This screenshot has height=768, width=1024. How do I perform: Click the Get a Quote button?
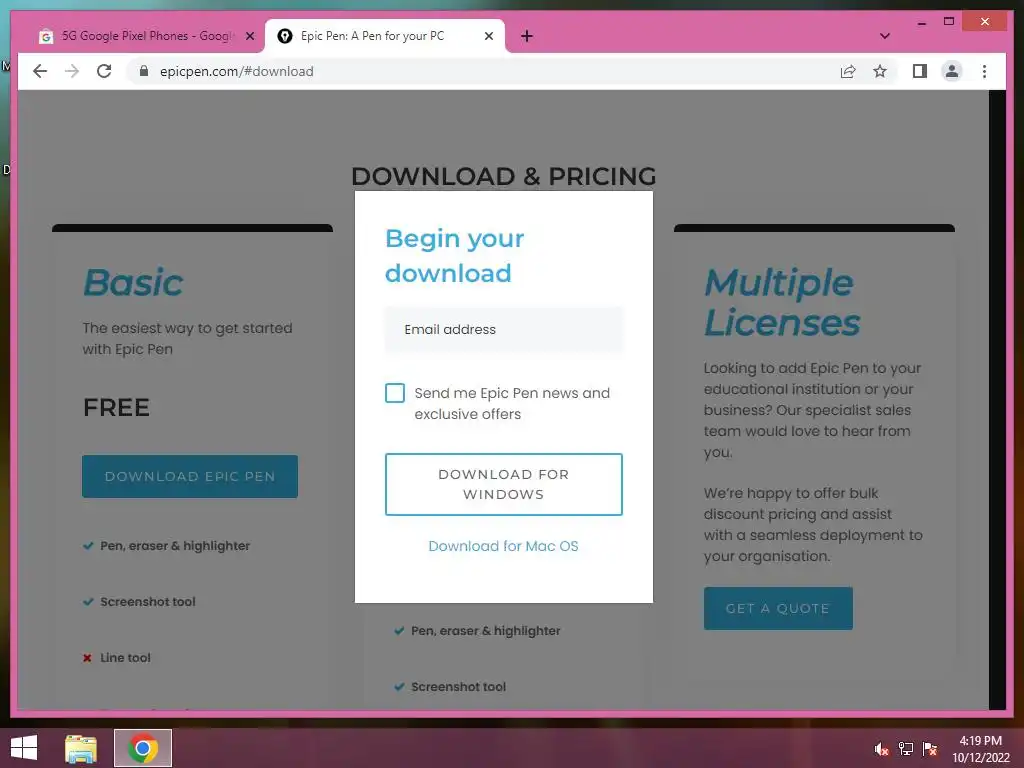pos(778,609)
